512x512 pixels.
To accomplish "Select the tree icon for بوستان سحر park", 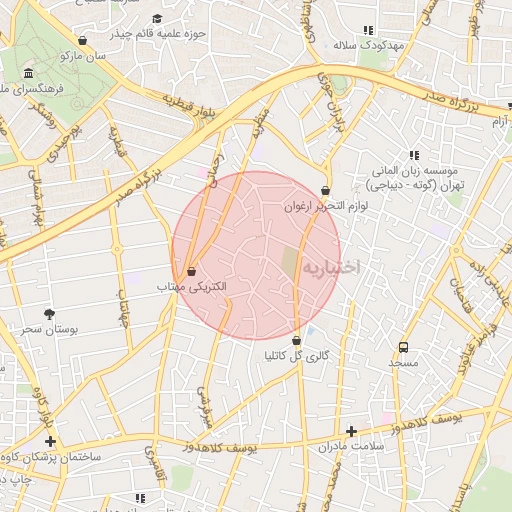I will coord(49,314).
